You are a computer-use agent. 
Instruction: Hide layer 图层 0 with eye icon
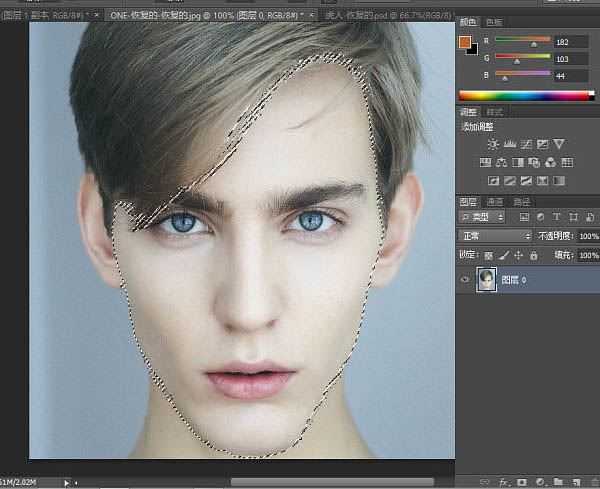(x=465, y=280)
